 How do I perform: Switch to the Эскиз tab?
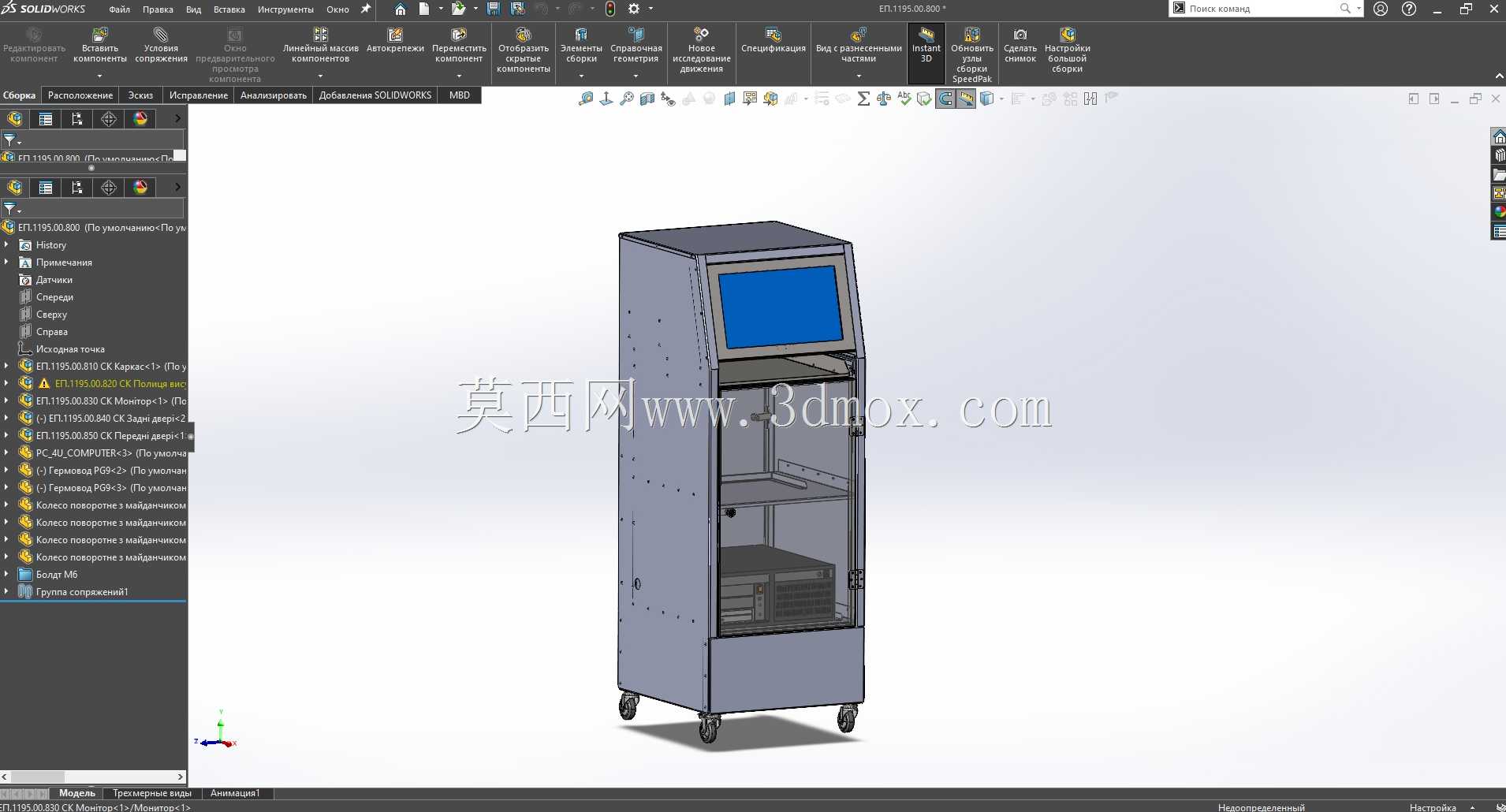[140, 95]
